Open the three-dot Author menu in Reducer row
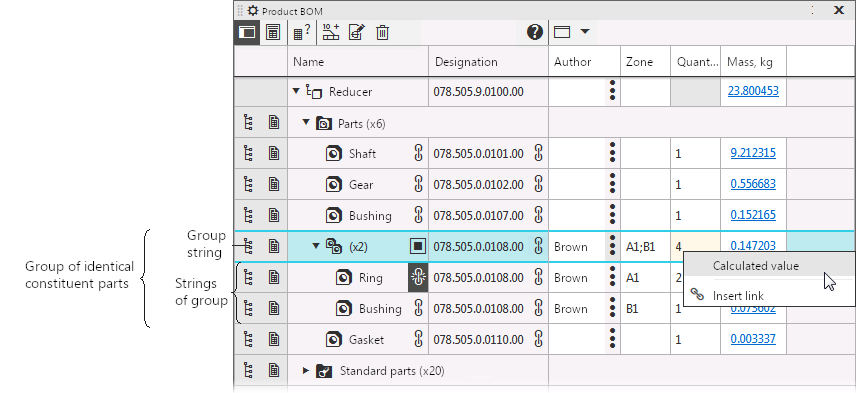This screenshot has height=393, width=856. [613, 91]
